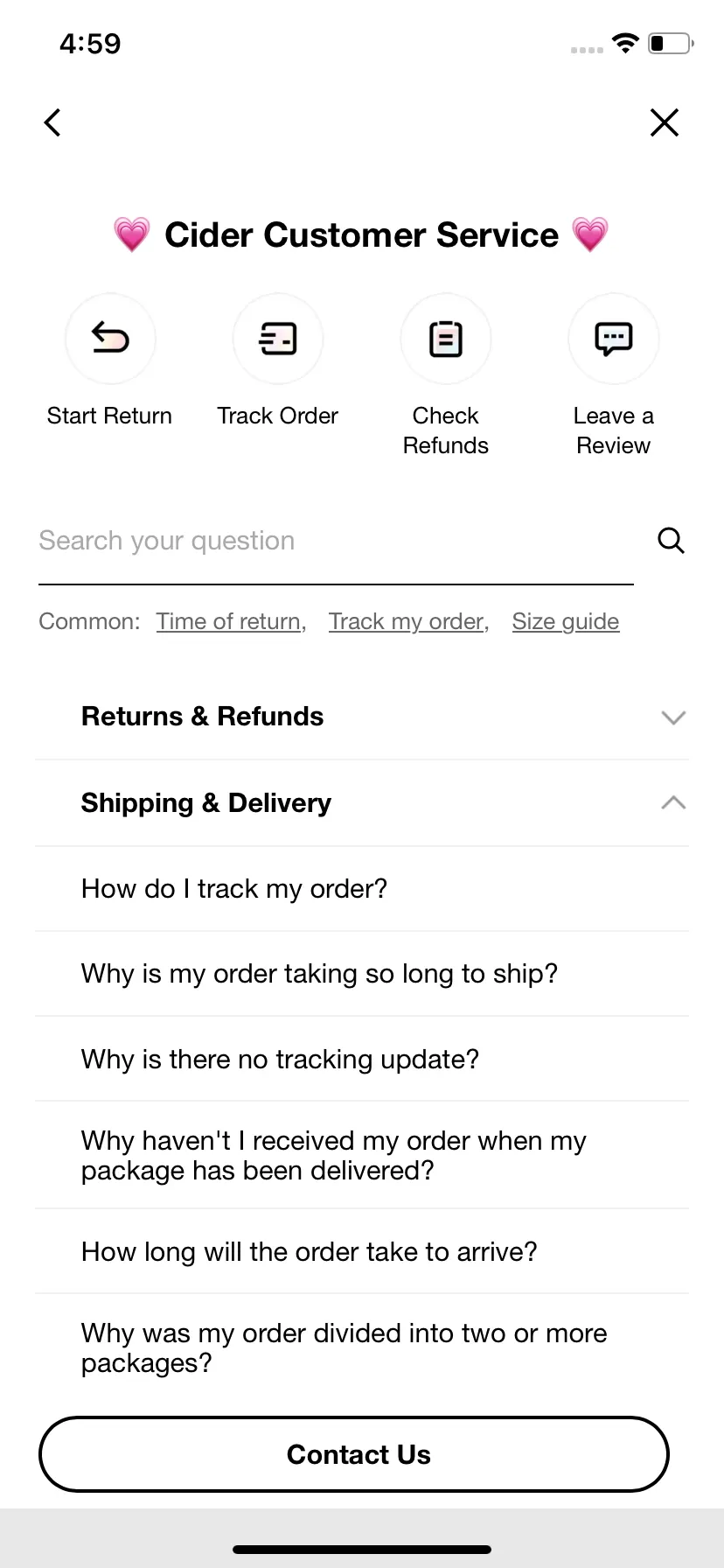Image resolution: width=724 pixels, height=1568 pixels.
Task: Open "Why is my order taking so long to ship?"
Action: tap(362, 974)
